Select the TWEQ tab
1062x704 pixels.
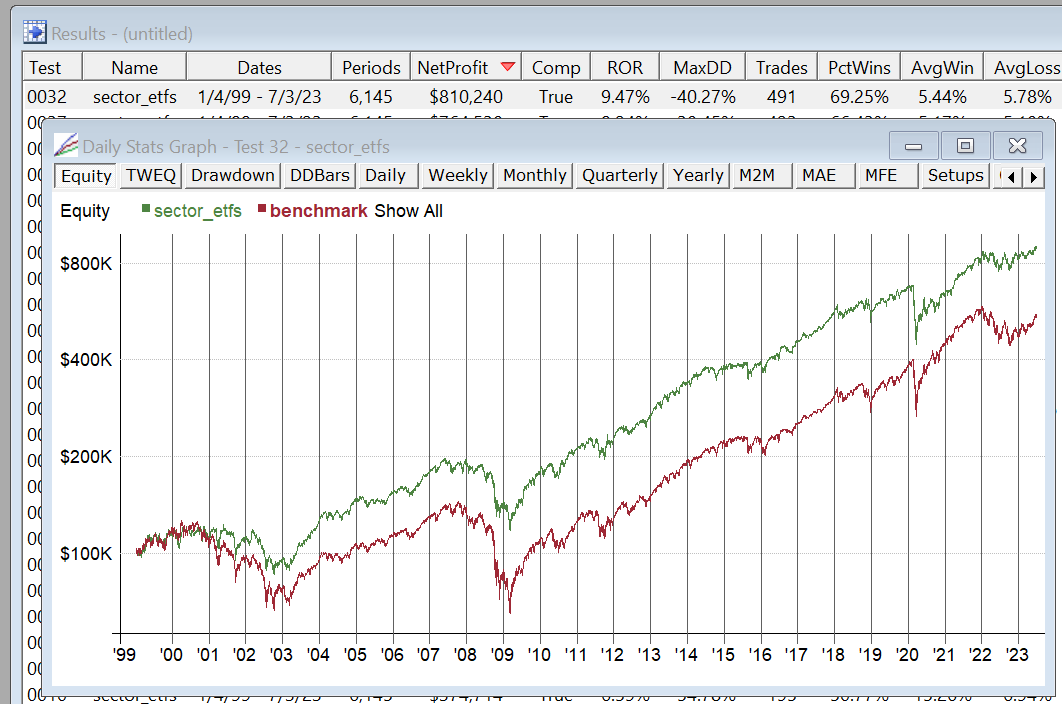pos(151,175)
